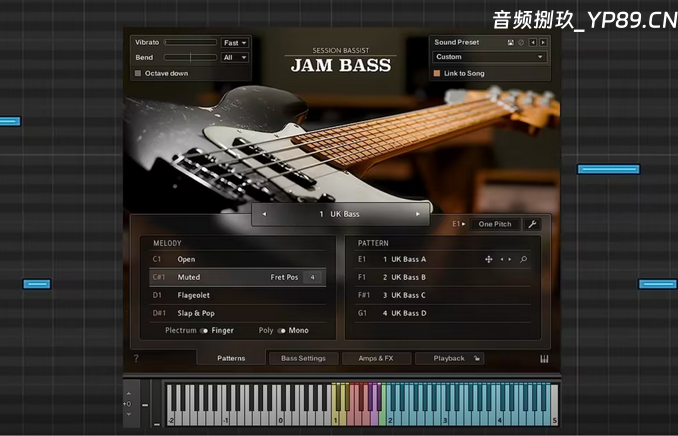Click the blue C2 key on the keyboard
The width and height of the screenshot is (678, 436).
coord(390,418)
